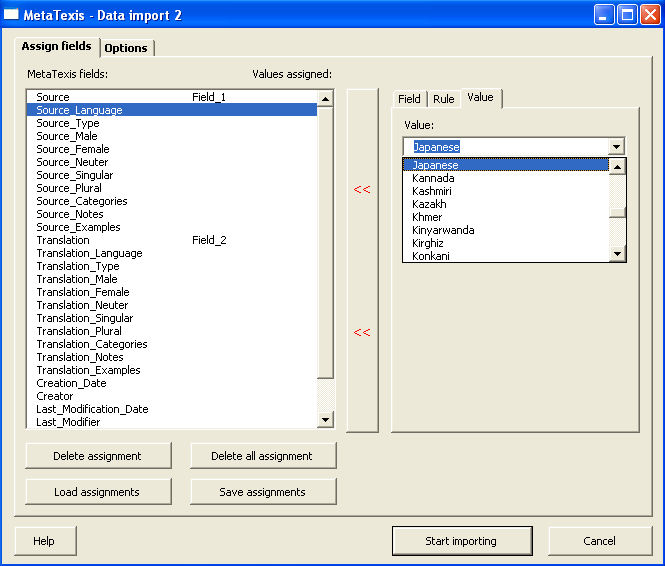The width and height of the screenshot is (665, 566).
Task: Choose Kazakh in the dropdown list
Action: point(506,204)
